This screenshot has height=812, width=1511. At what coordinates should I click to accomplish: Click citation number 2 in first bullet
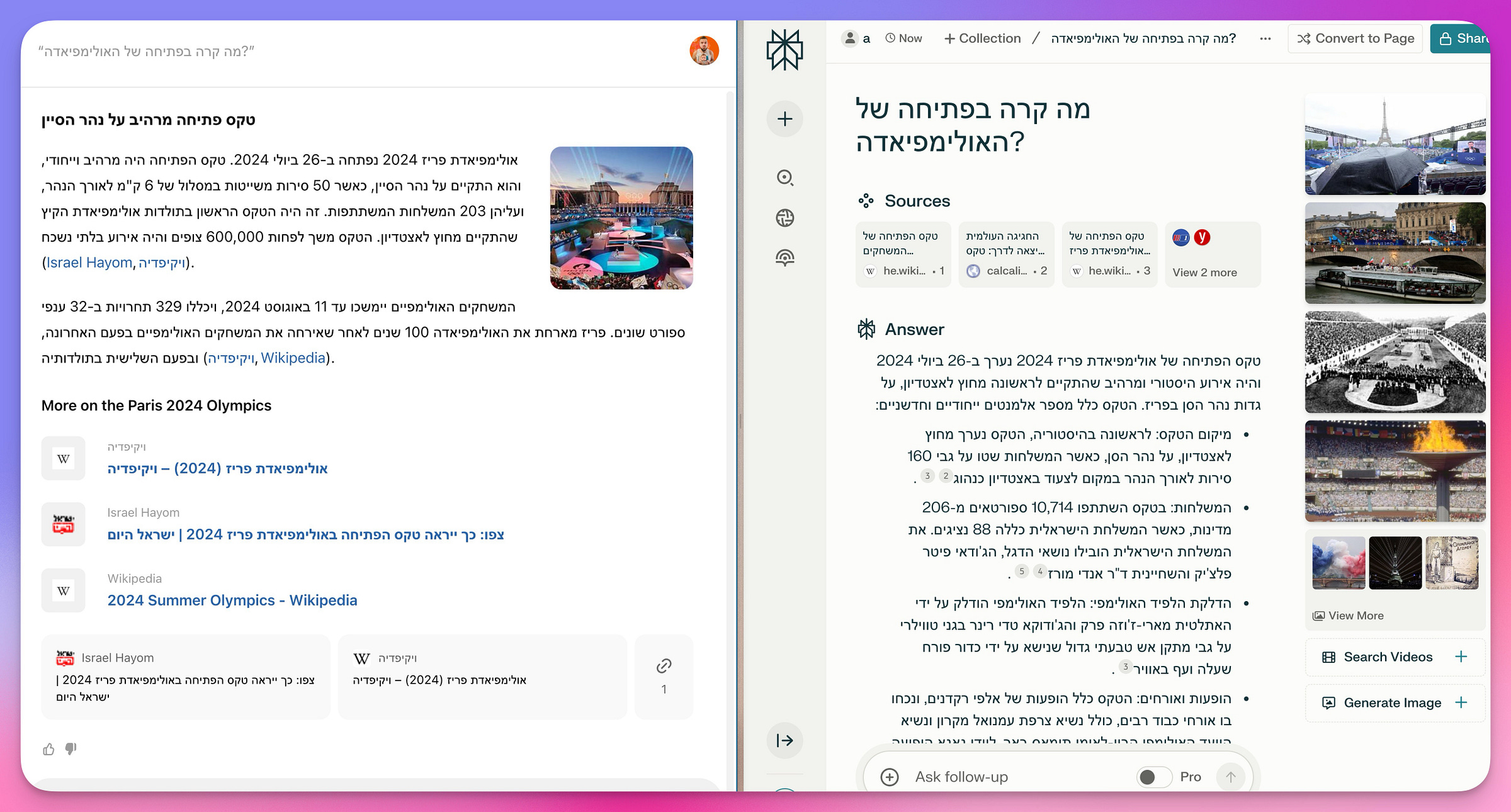coord(946,476)
